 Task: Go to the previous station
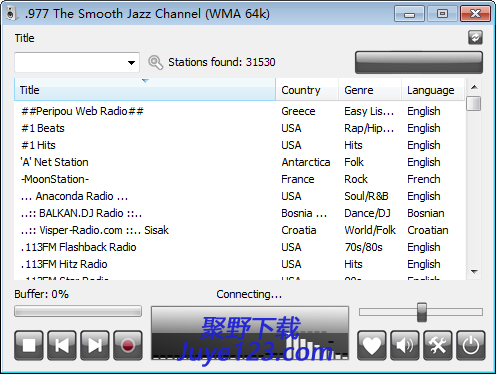tap(62, 345)
